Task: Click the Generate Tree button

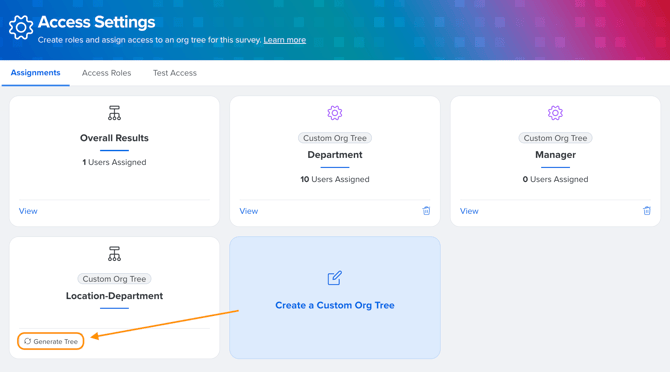Action: pyautogui.click(x=50, y=341)
